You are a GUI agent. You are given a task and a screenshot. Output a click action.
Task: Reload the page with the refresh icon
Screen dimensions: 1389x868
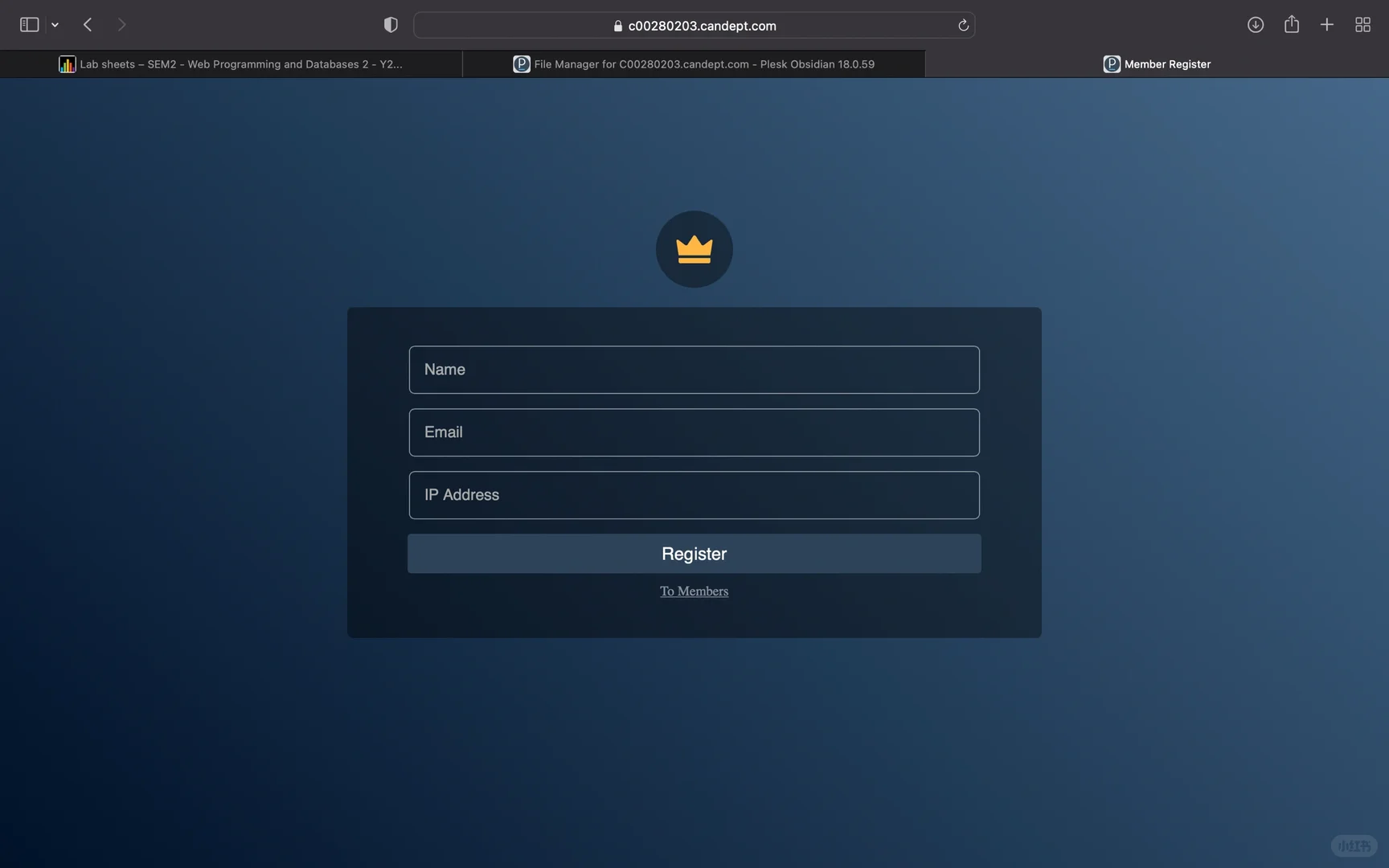coord(963,25)
